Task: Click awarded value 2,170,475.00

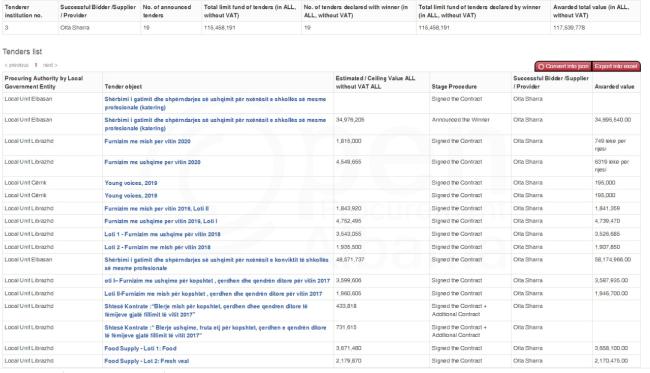Action: pyautogui.click(x=611, y=361)
